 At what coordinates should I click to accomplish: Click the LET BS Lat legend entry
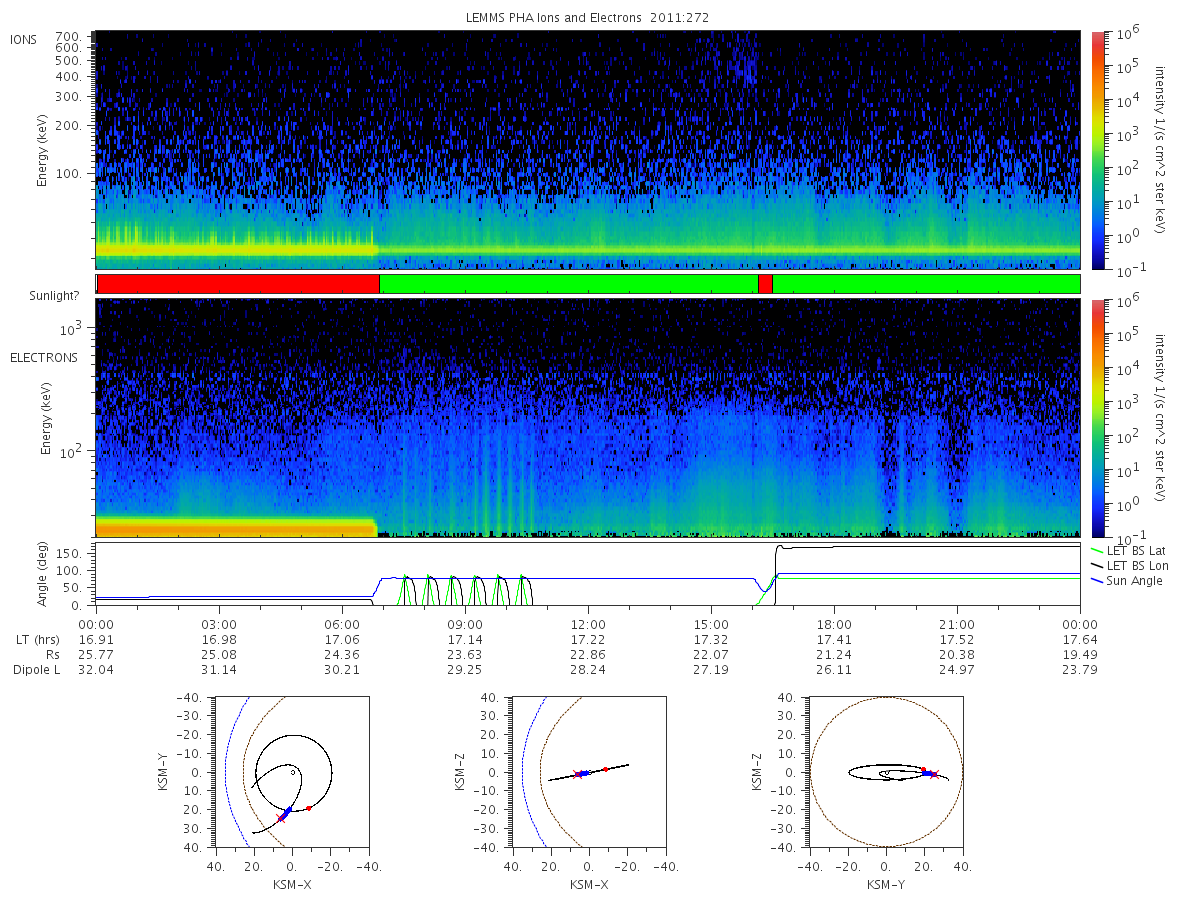[1135, 551]
